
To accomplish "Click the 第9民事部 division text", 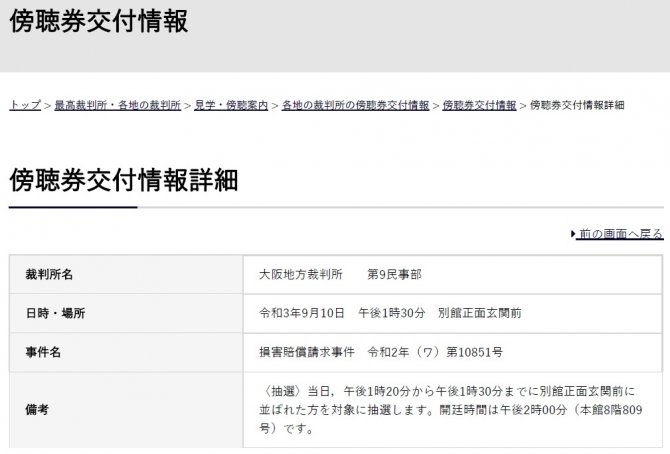I will [401, 274].
